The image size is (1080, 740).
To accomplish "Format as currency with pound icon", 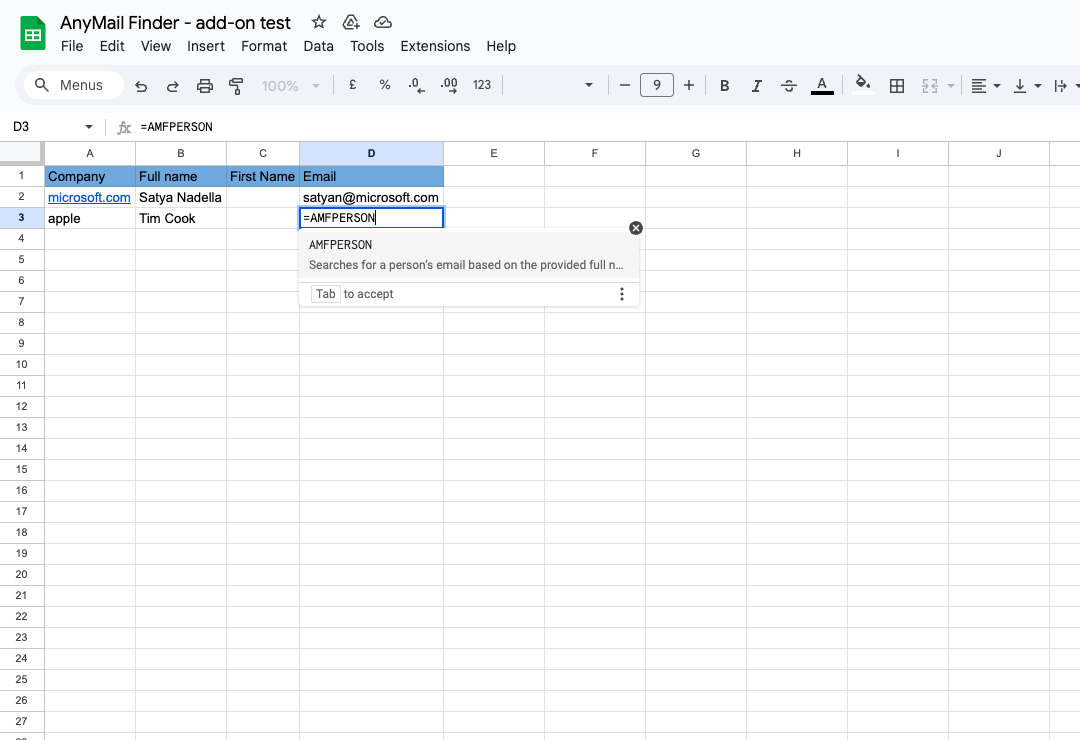I will pyautogui.click(x=353, y=85).
